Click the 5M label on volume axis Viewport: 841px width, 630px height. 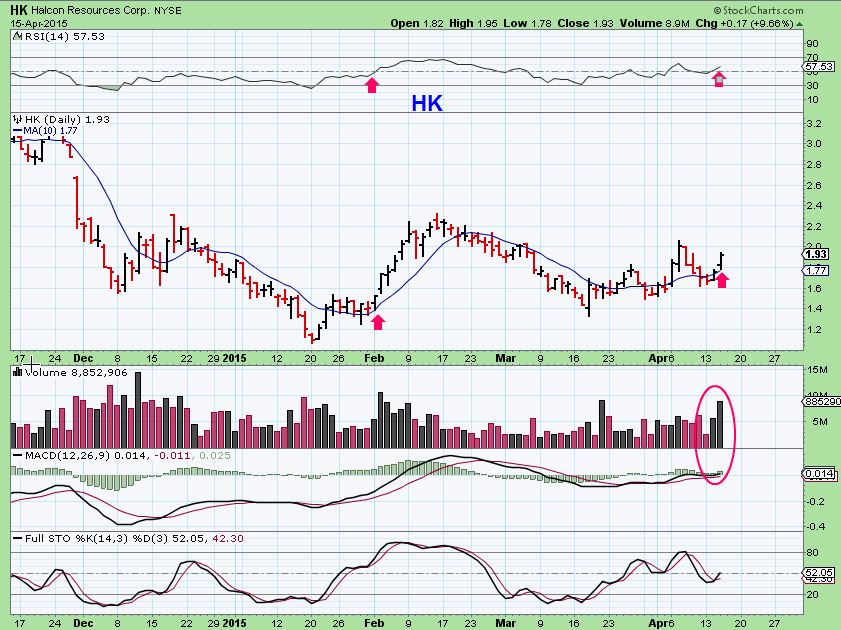tap(821, 422)
